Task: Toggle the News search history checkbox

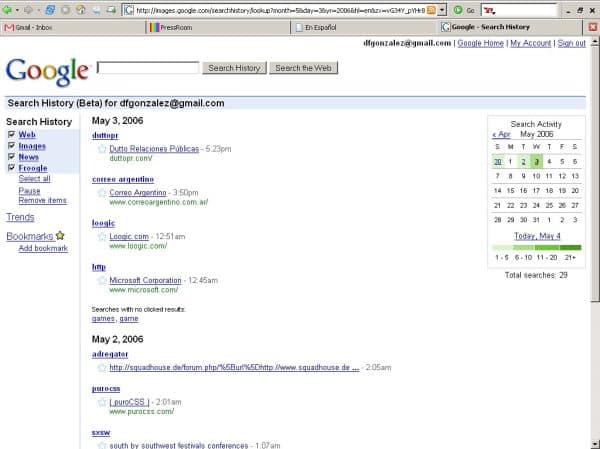Action: pyautogui.click(x=11, y=157)
